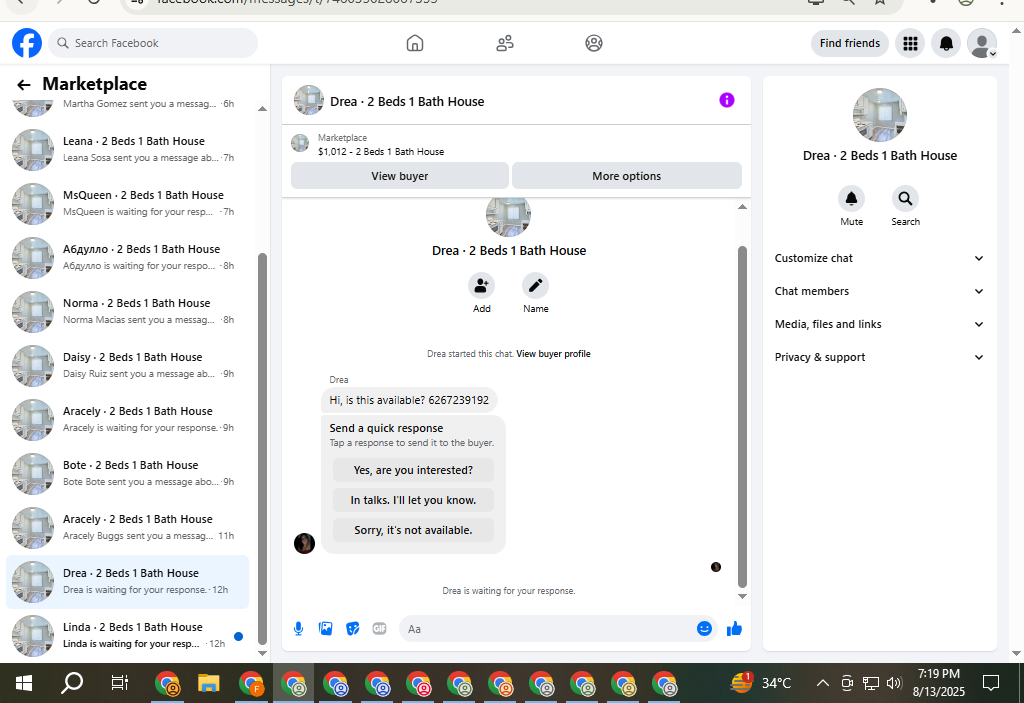Send a voice clip microphone icon
The height and width of the screenshot is (703, 1024).
(x=298, y=629)
